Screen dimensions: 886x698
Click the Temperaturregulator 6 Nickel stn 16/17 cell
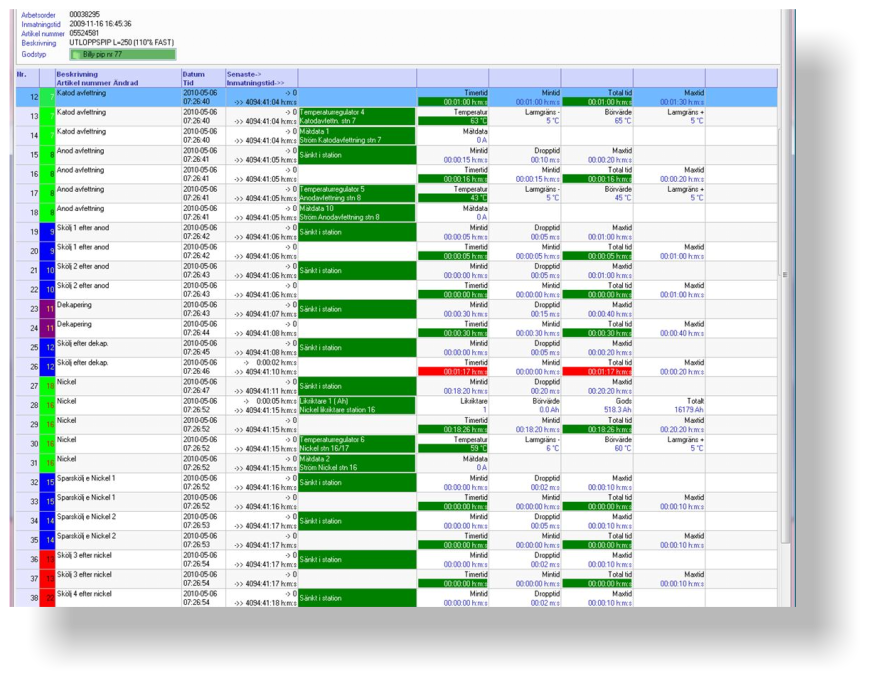(356, 444)
